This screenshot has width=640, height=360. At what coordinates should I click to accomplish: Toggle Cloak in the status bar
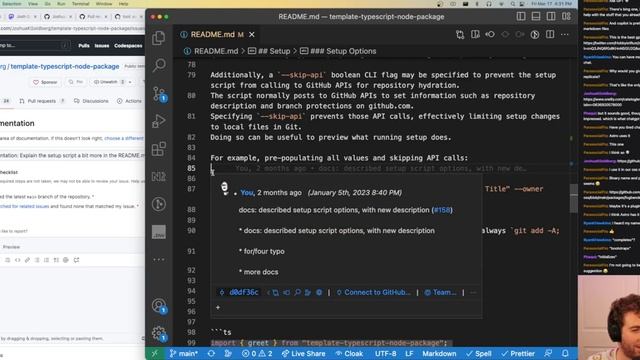349,353
